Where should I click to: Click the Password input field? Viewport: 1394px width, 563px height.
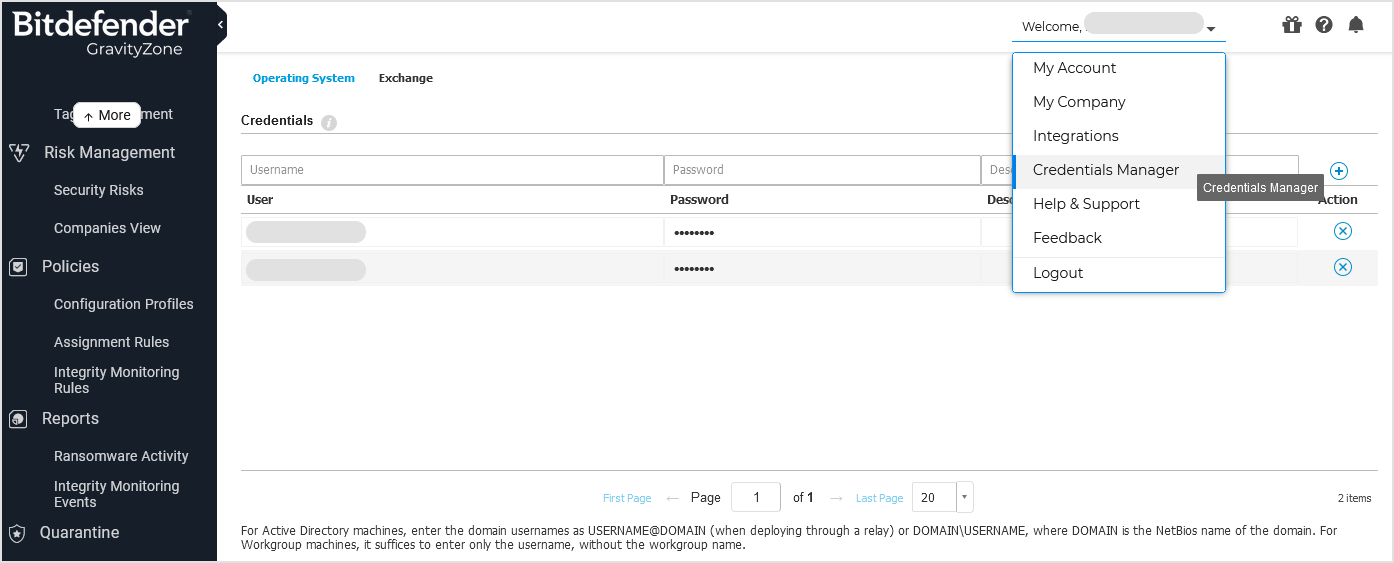coord(822,170)
